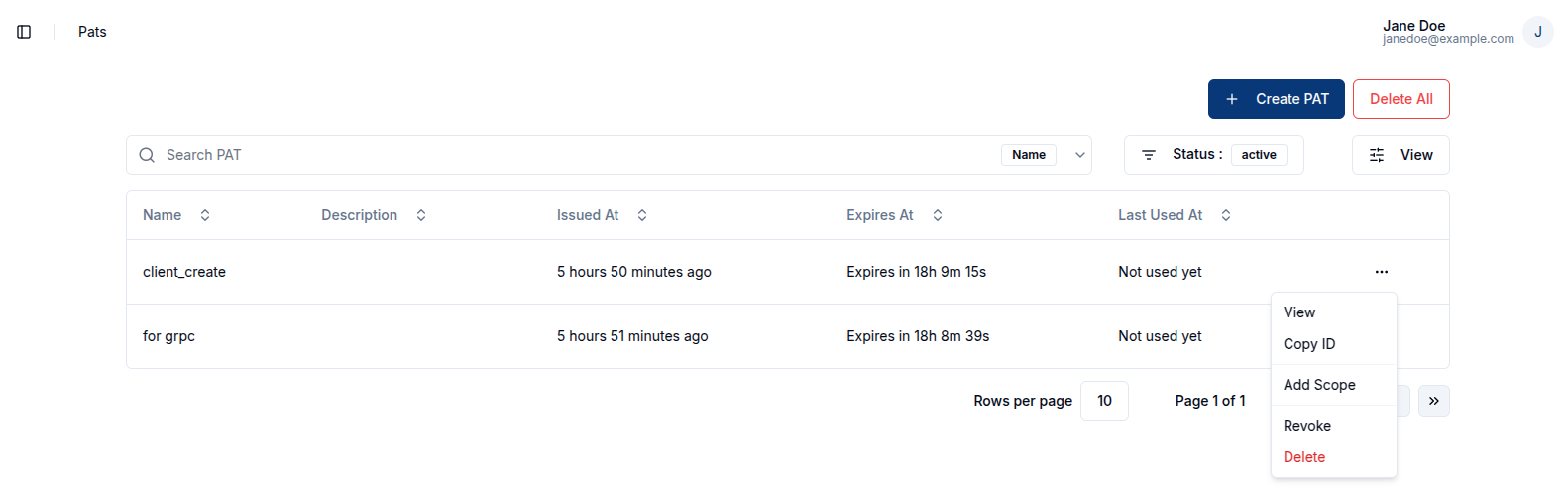Sort by Issued At column arrows
Image resolution: width=1568 pixels, height=499 pixels.
pyautogui.click(x=642, y=215)
